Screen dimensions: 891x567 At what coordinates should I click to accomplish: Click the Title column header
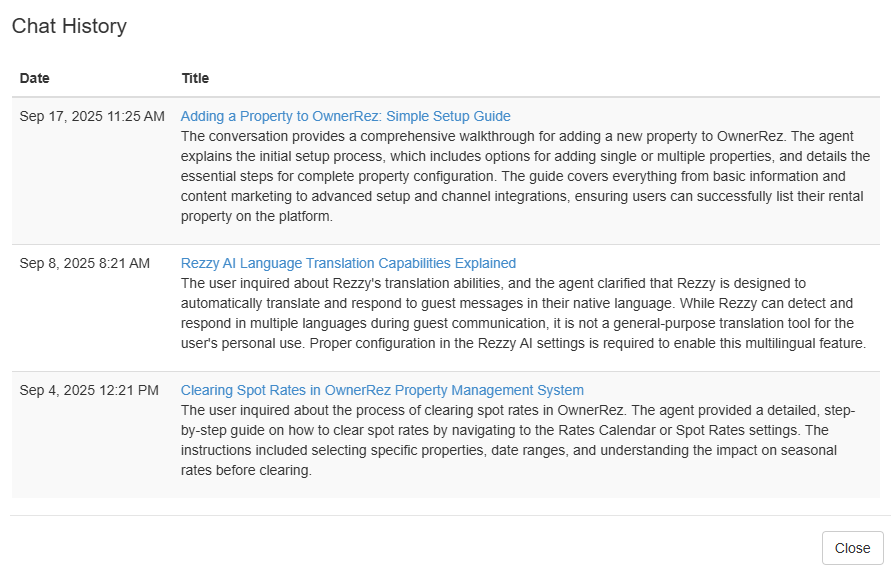click(195, 78)
